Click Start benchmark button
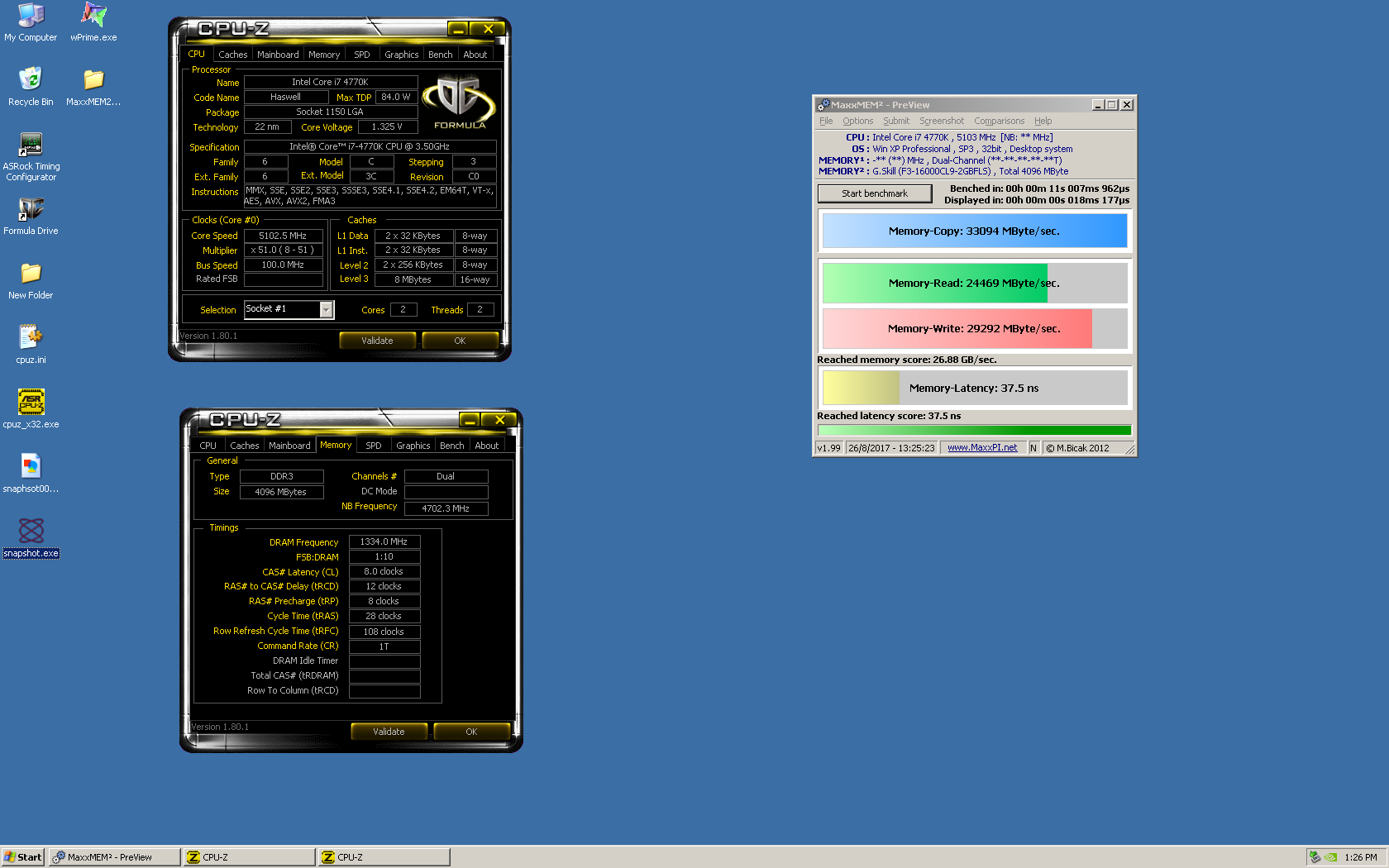This screenshot has width=1389, height=868. [x=875, y=193]
